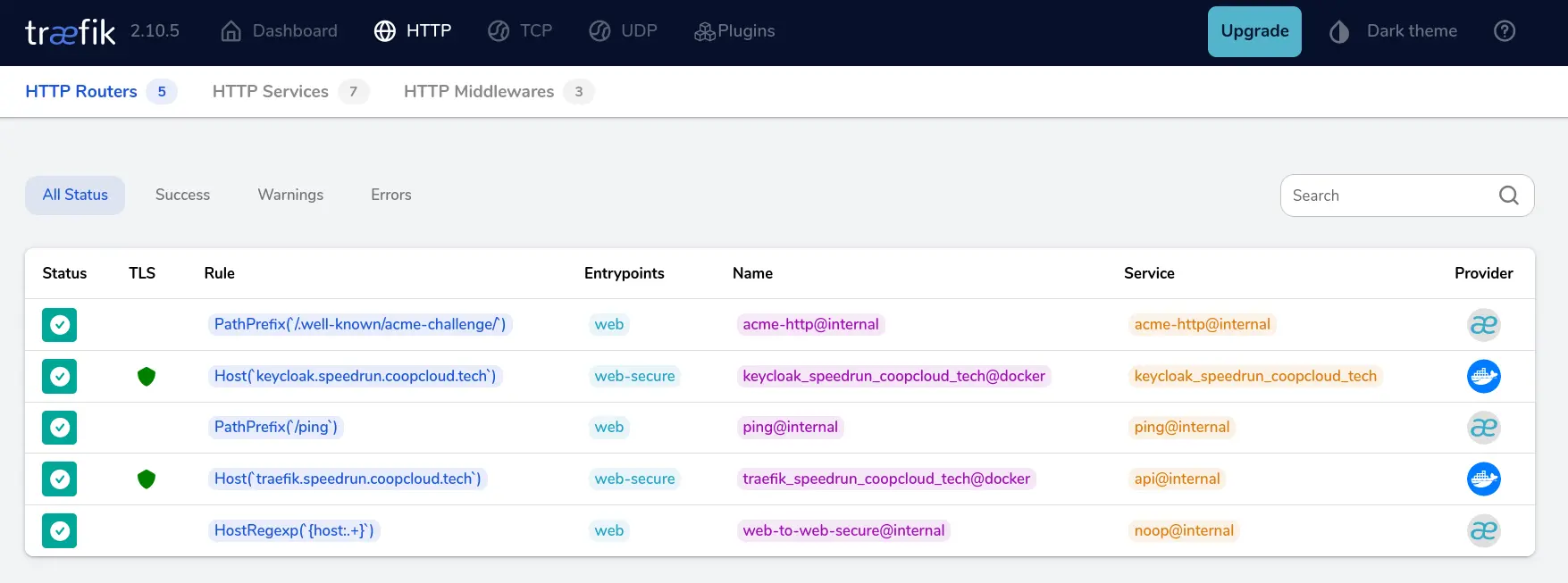The image size is (1568, 583).
Task: Click web-secure entrypoint tag in keycloak row
Action: pos(635,376)
